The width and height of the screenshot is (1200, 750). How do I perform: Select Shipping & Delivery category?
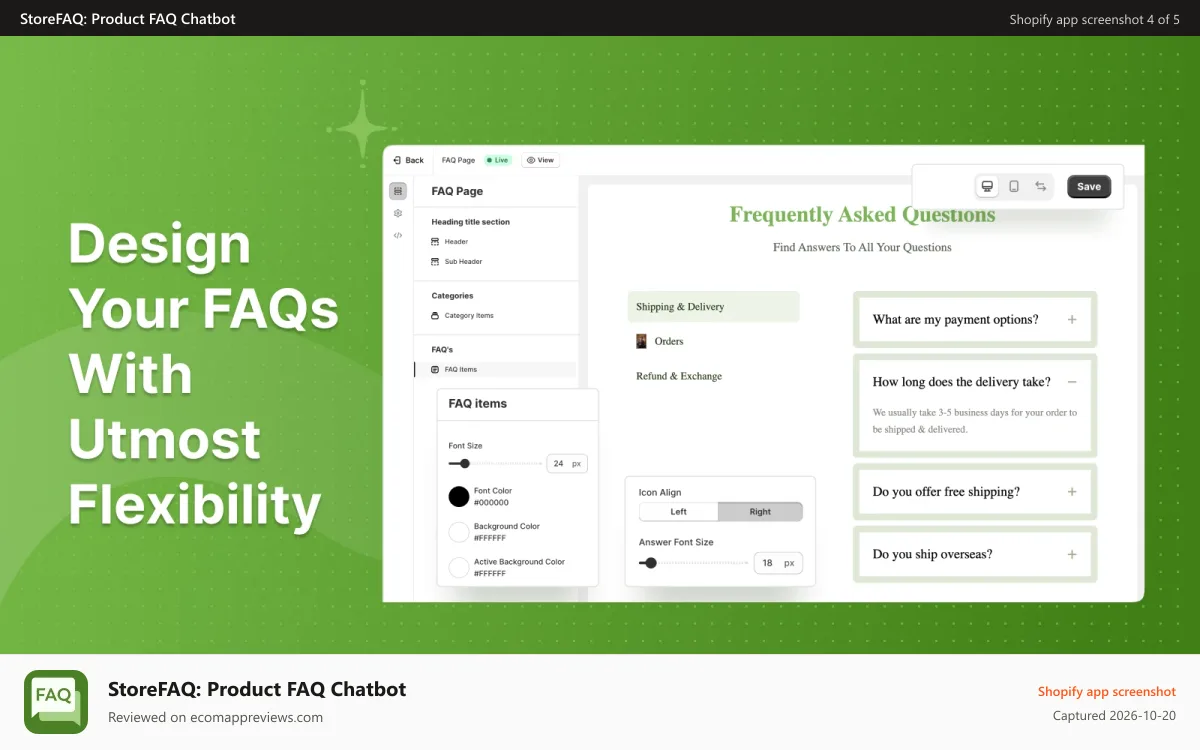(714, 307)
